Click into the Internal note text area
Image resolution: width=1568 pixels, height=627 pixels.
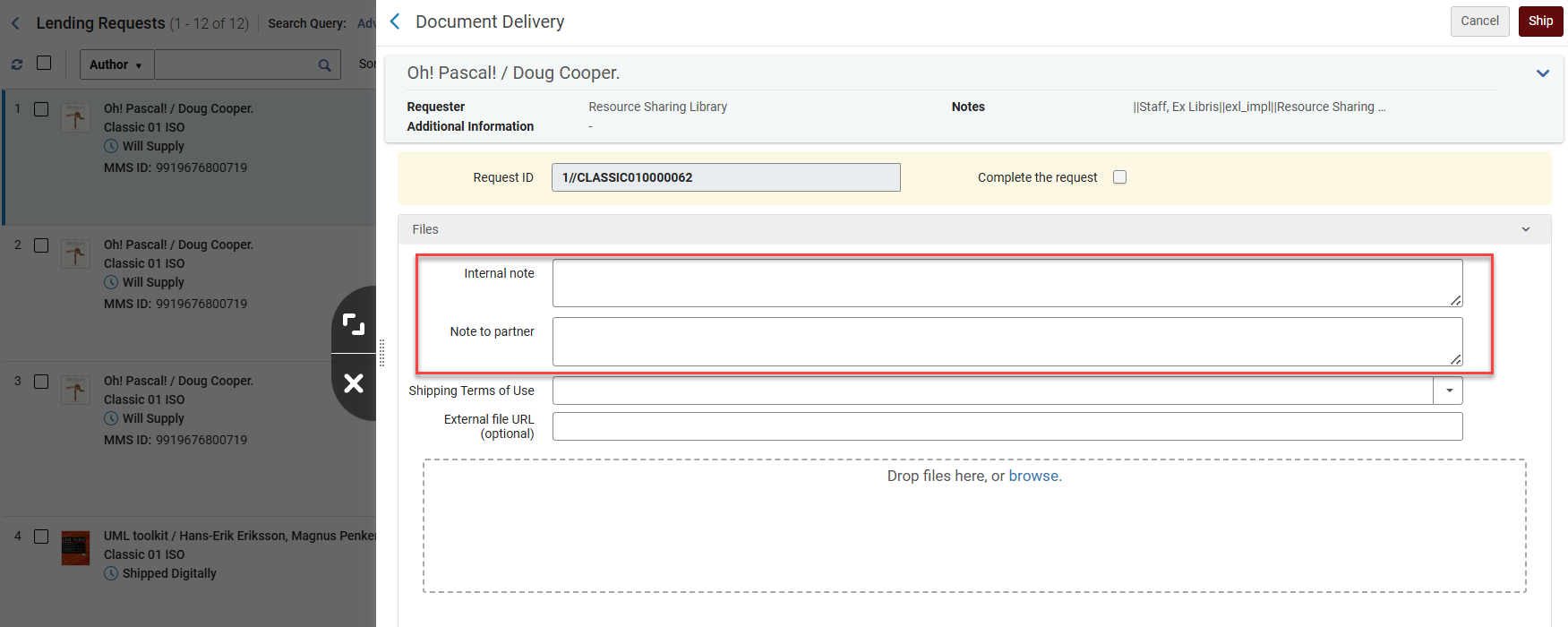coord(1007,283)
